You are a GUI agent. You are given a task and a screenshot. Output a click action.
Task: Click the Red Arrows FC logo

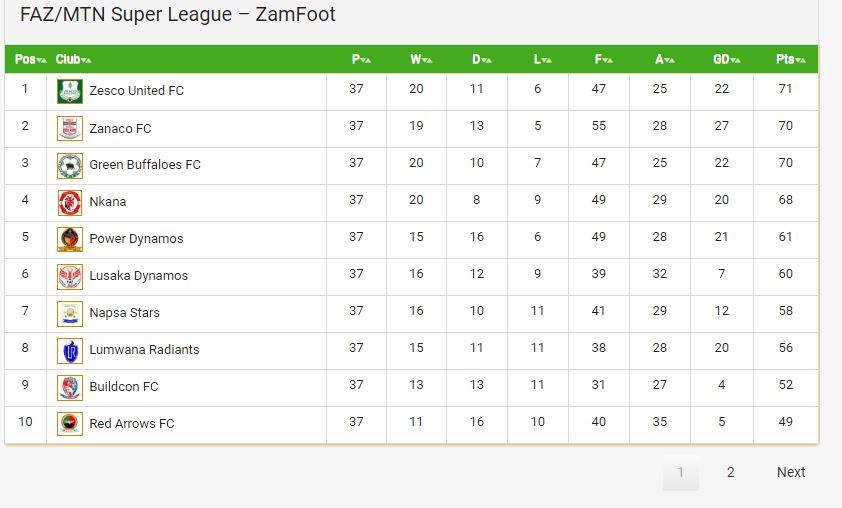tap(70, 423)
